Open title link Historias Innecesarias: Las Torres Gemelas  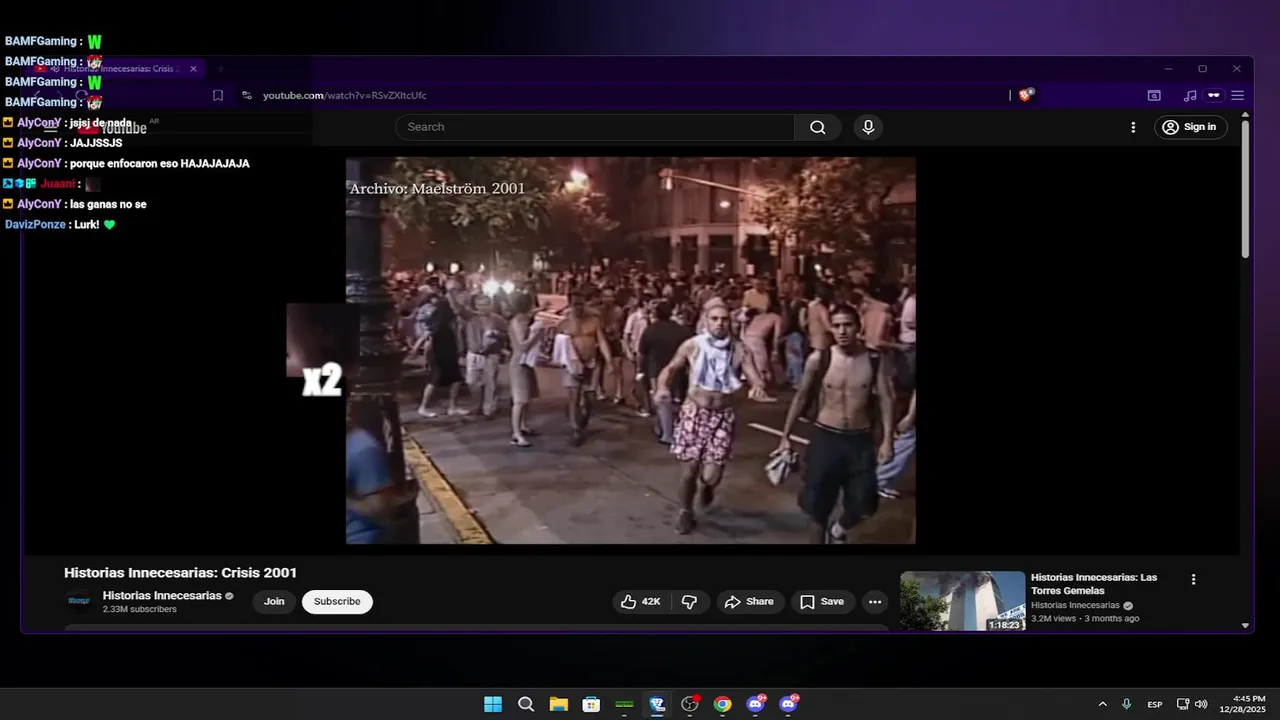point(1094,584)
